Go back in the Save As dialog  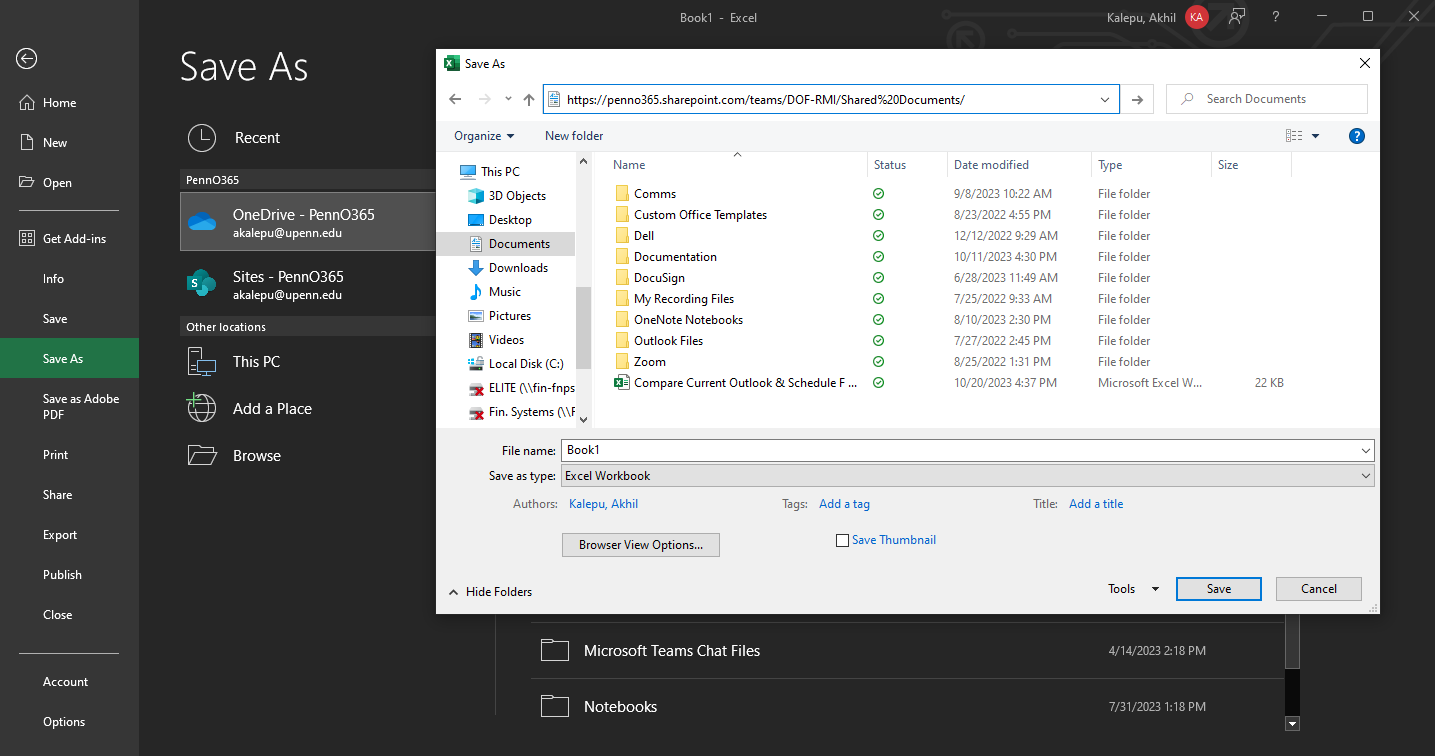pyautogui.click(x=455, y=99)
